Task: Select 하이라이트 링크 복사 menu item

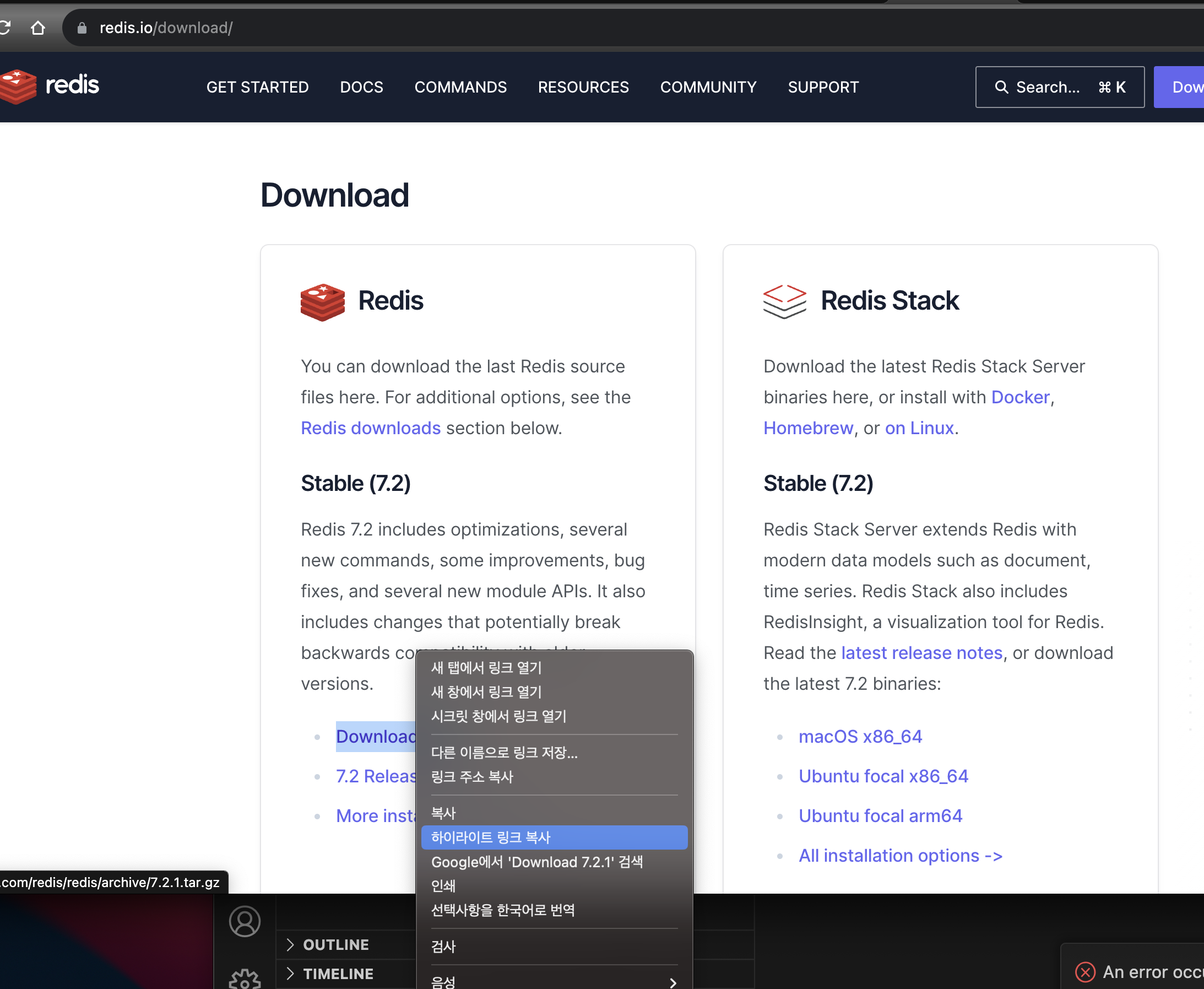Action: click(x=554, y=837)
